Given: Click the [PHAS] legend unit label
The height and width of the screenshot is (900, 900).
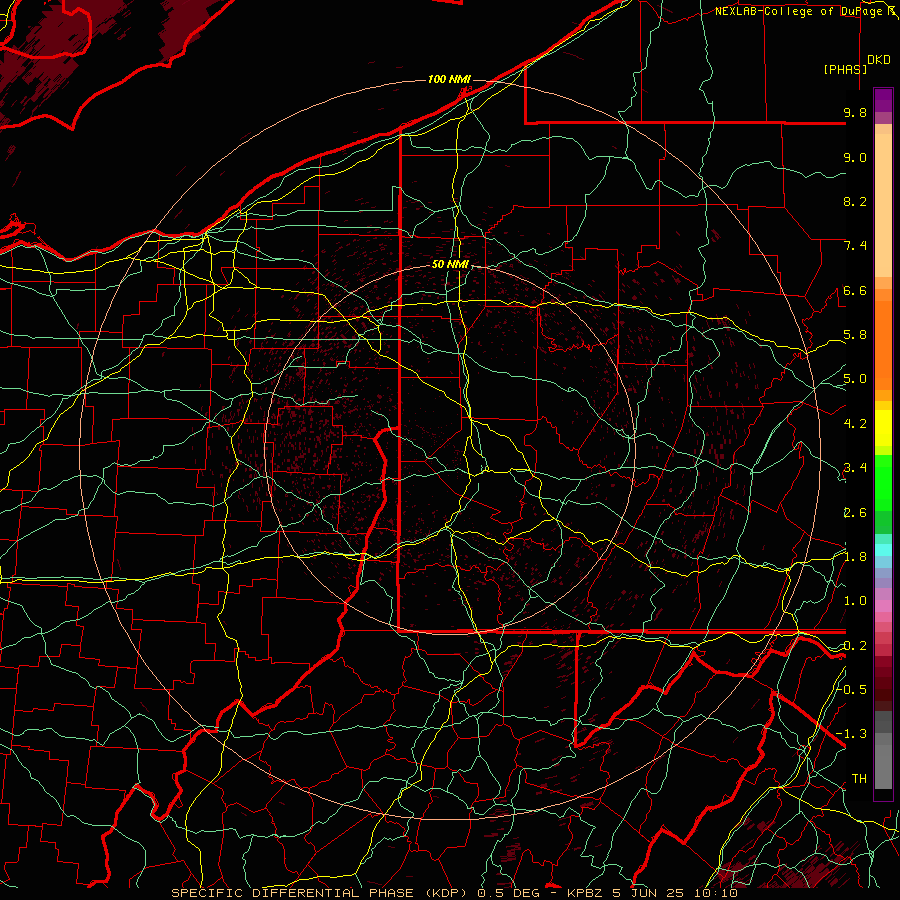Looking at the screenshot, I should 845,69.
